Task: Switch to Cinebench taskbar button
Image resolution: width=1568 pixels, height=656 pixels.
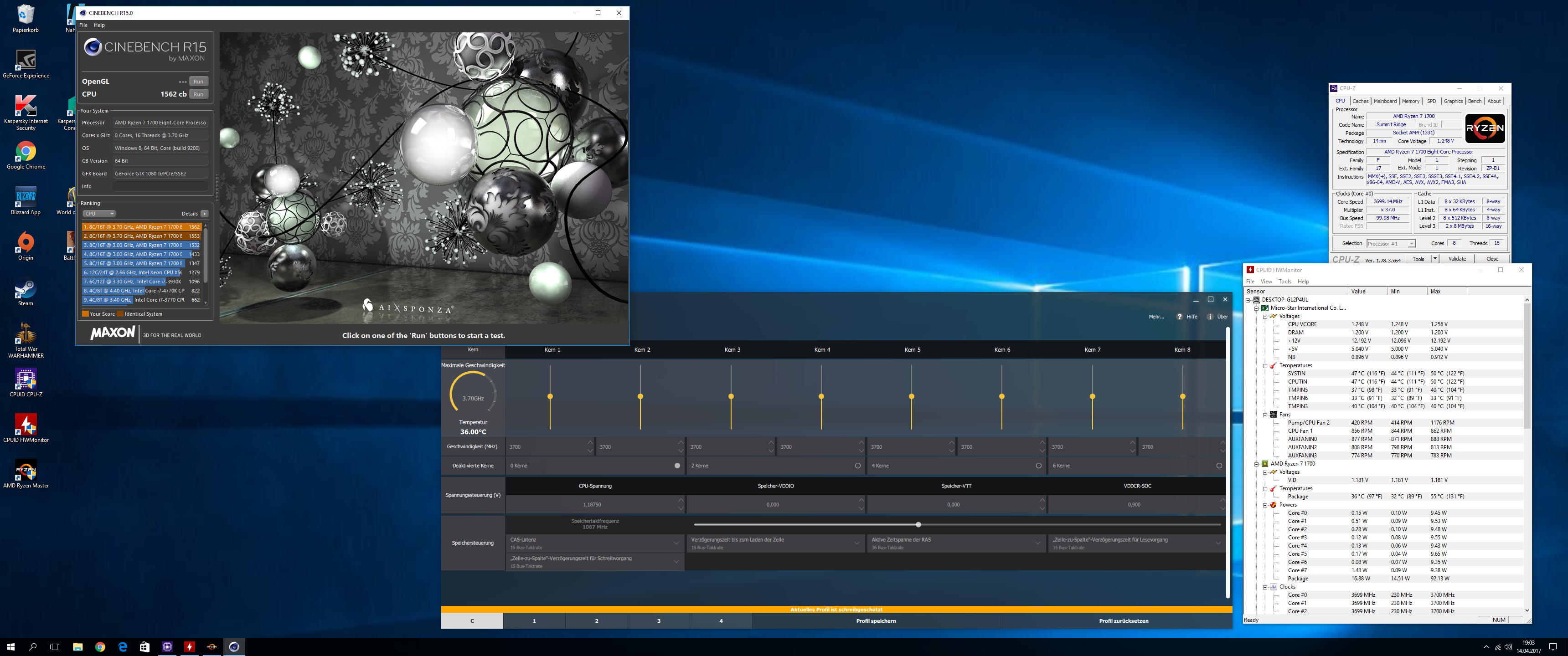Action: coord(234,646)
